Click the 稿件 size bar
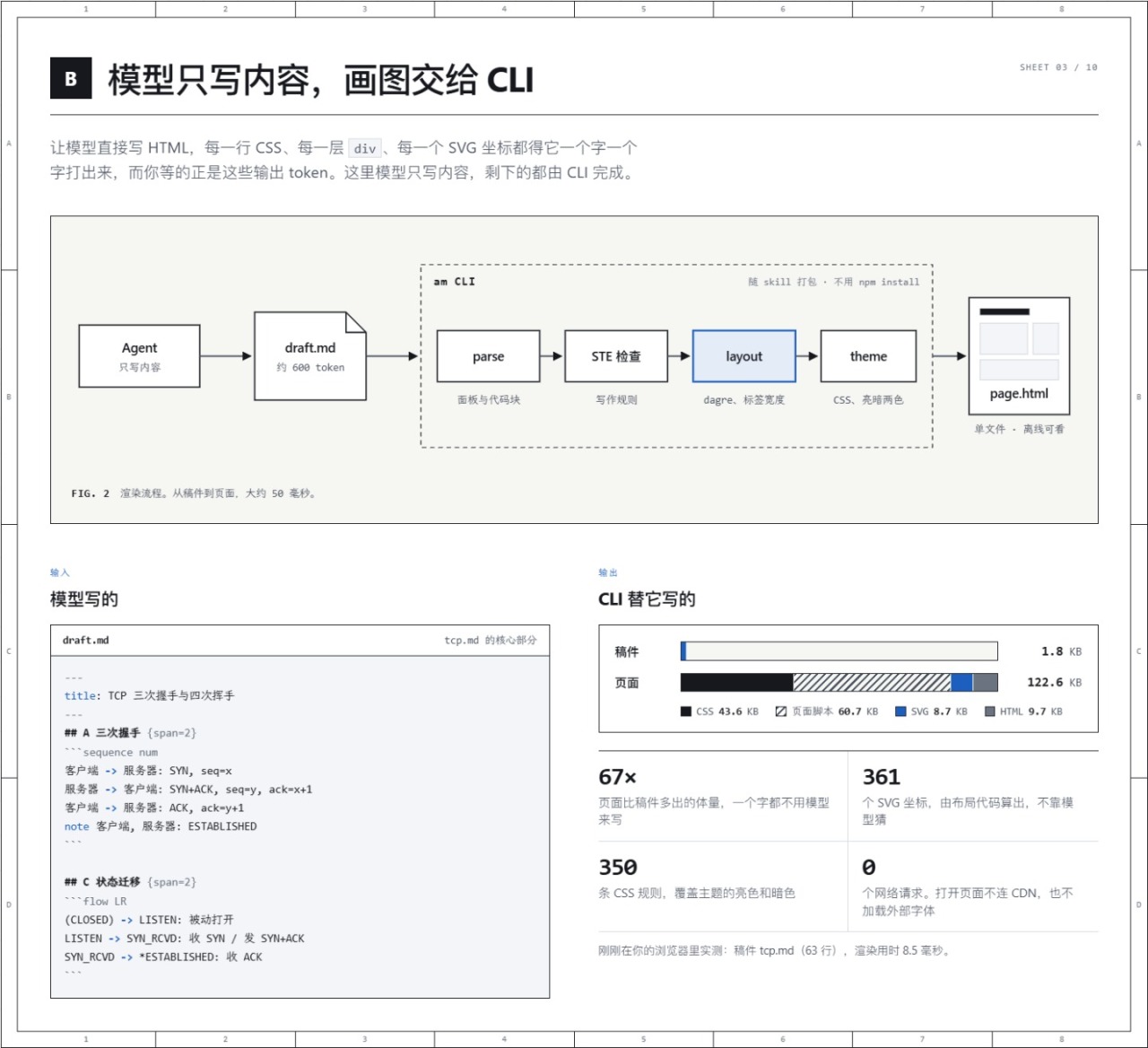 pos(839,651)
